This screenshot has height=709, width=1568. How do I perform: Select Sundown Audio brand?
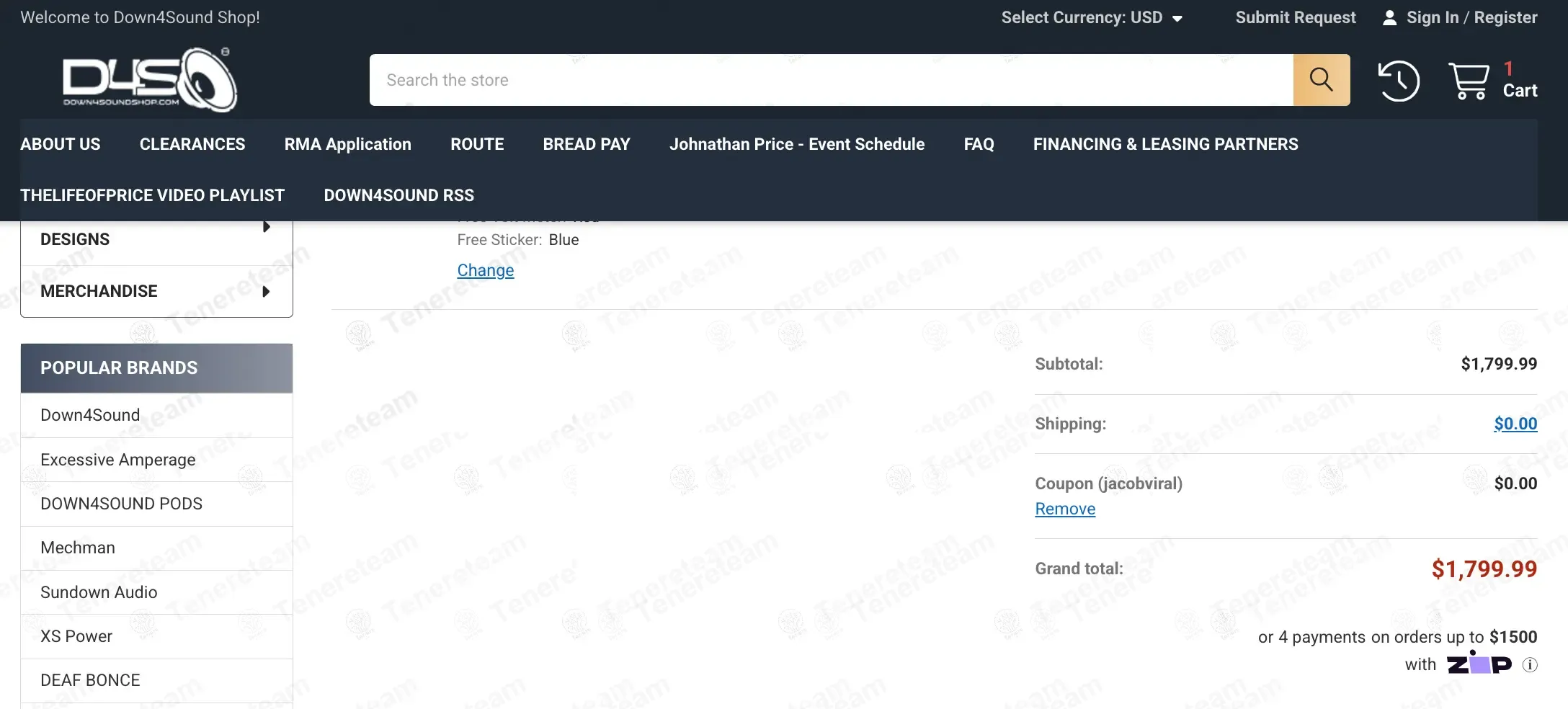tap(156, 592)
